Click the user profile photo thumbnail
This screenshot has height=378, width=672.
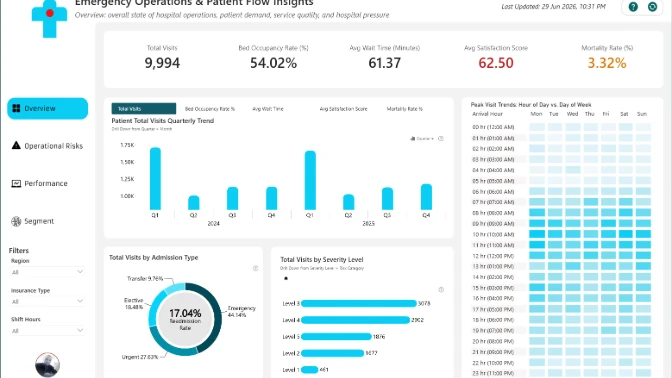coord(47,365)
